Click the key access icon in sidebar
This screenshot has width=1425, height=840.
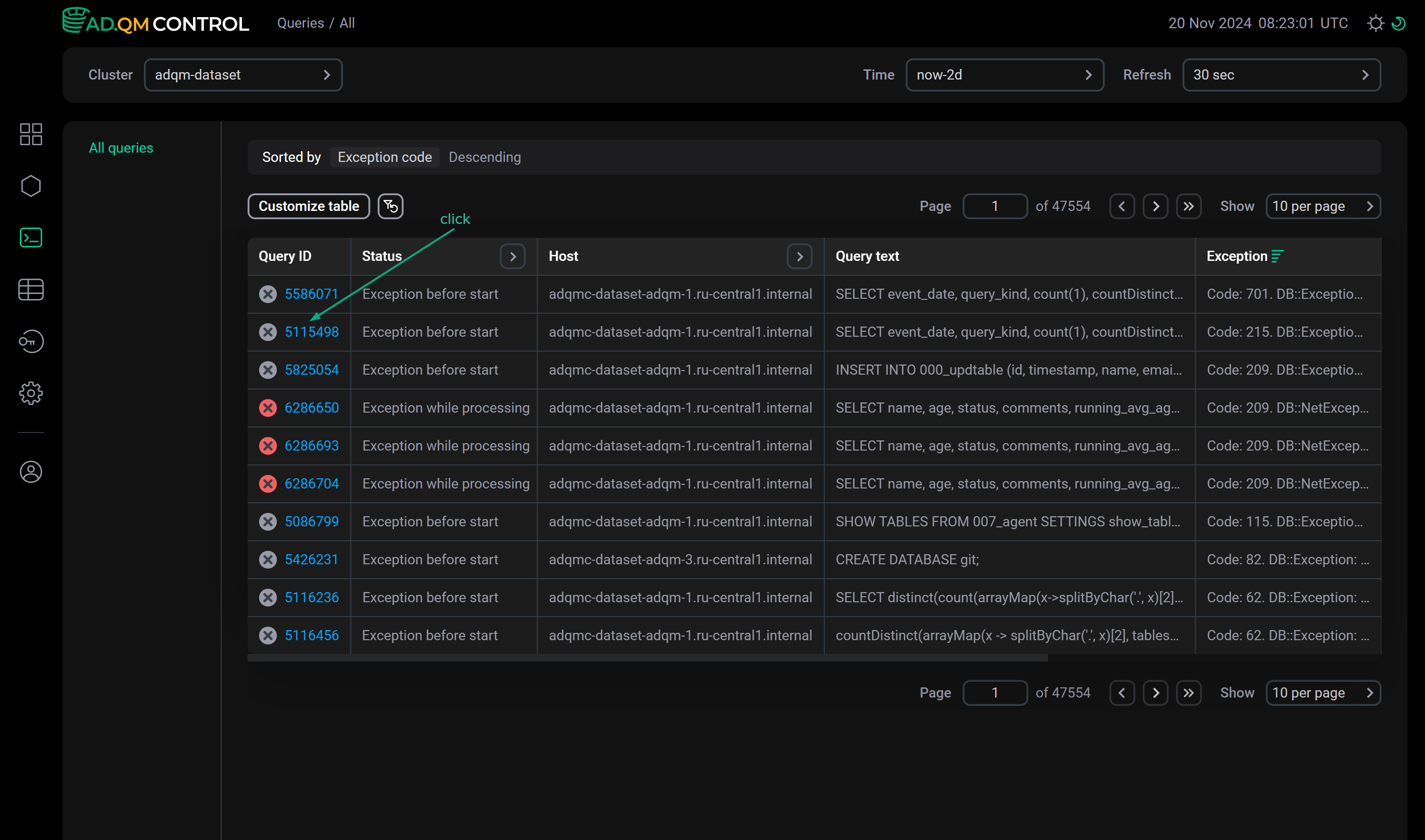point(31,341)
